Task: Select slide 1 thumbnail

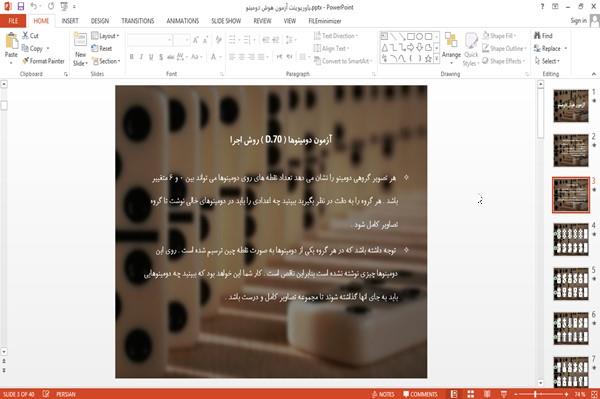Action: 571,106
